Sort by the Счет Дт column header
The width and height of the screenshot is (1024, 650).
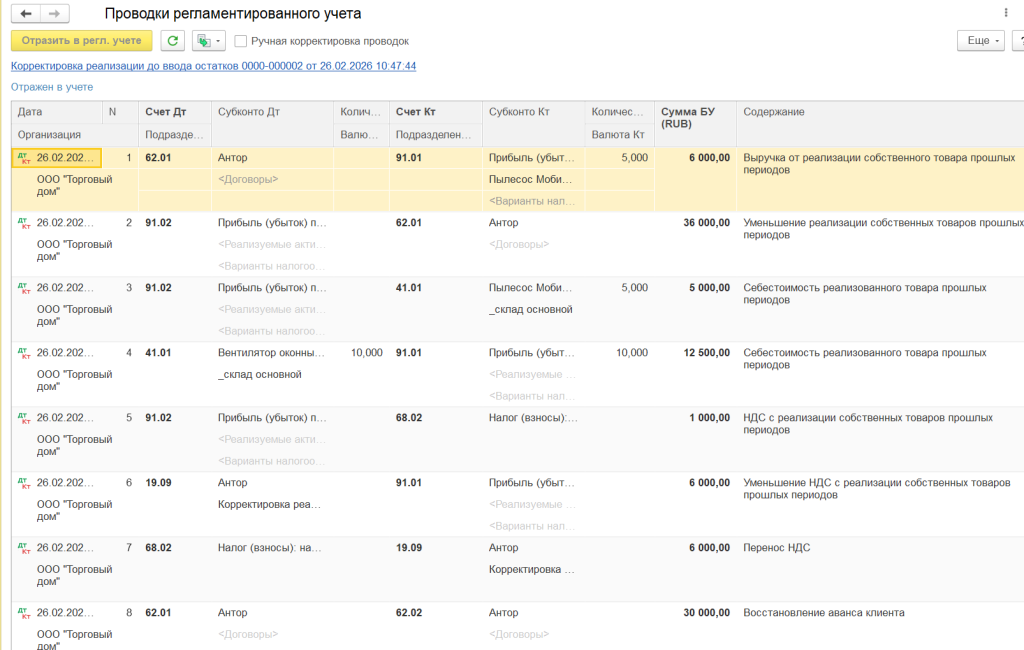tap(165, 112)
